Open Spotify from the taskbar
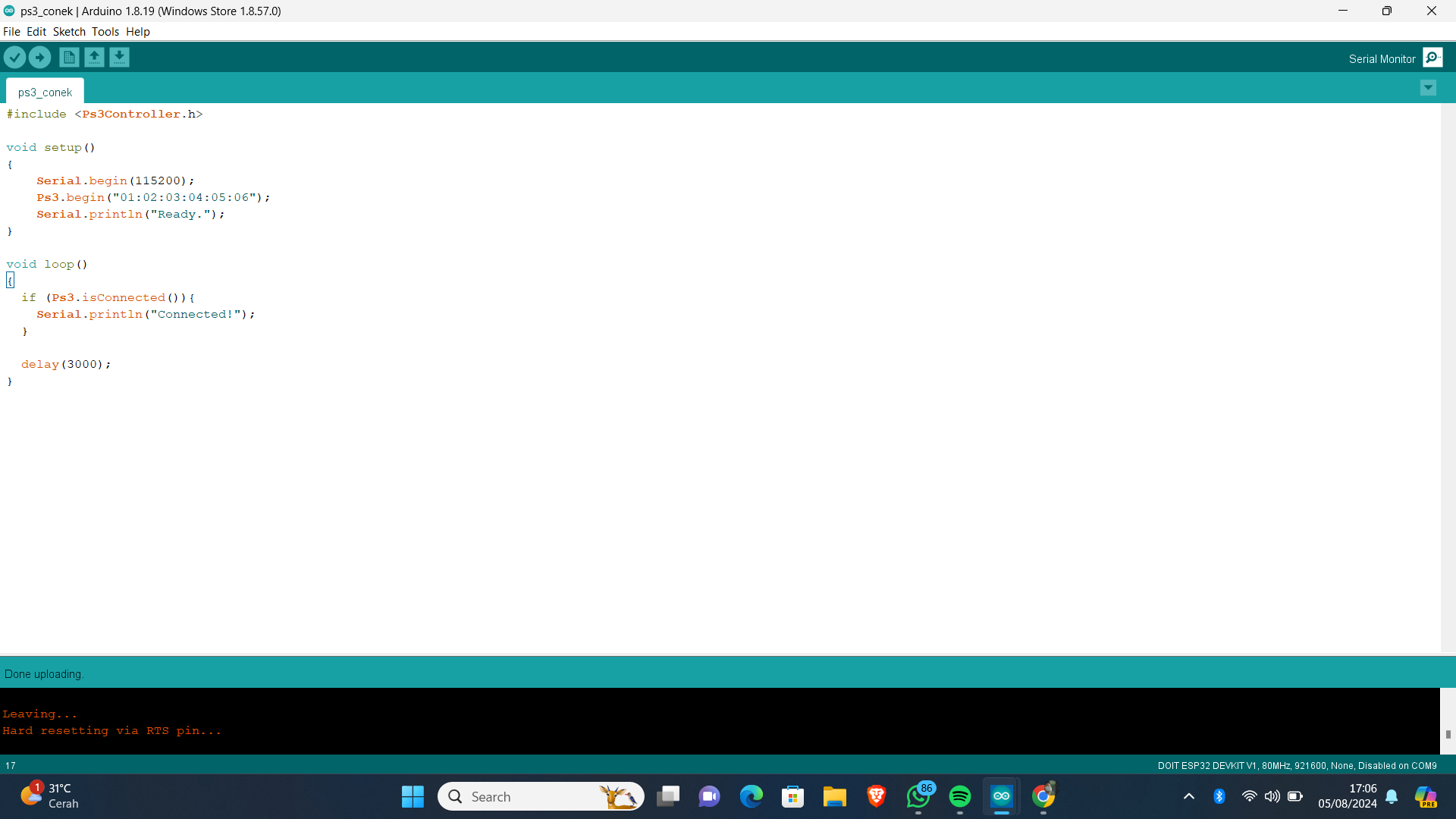1456x819 pixels. tap(959, 796)
